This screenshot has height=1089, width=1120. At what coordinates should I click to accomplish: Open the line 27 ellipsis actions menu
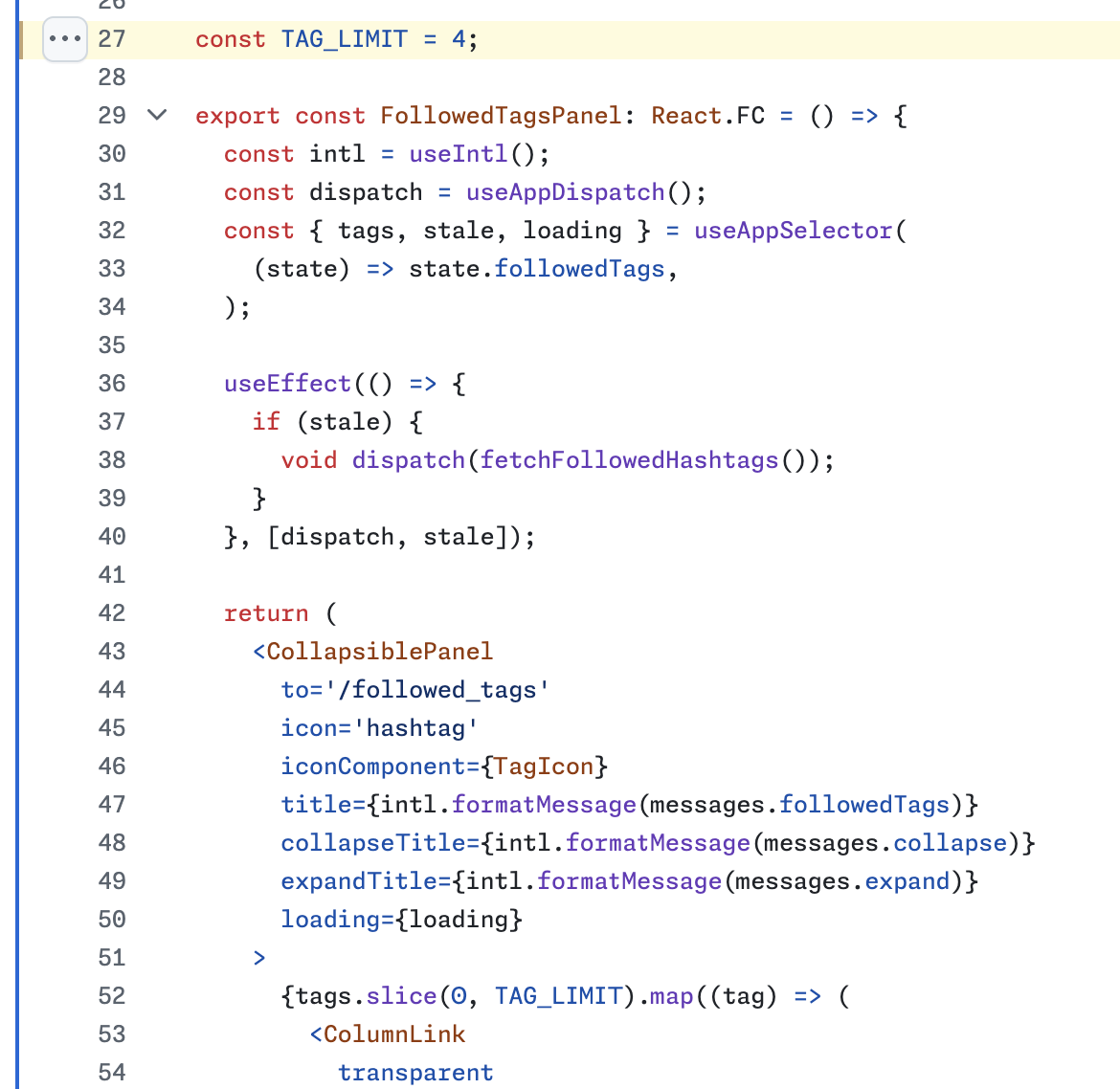[x=65, y=39]
